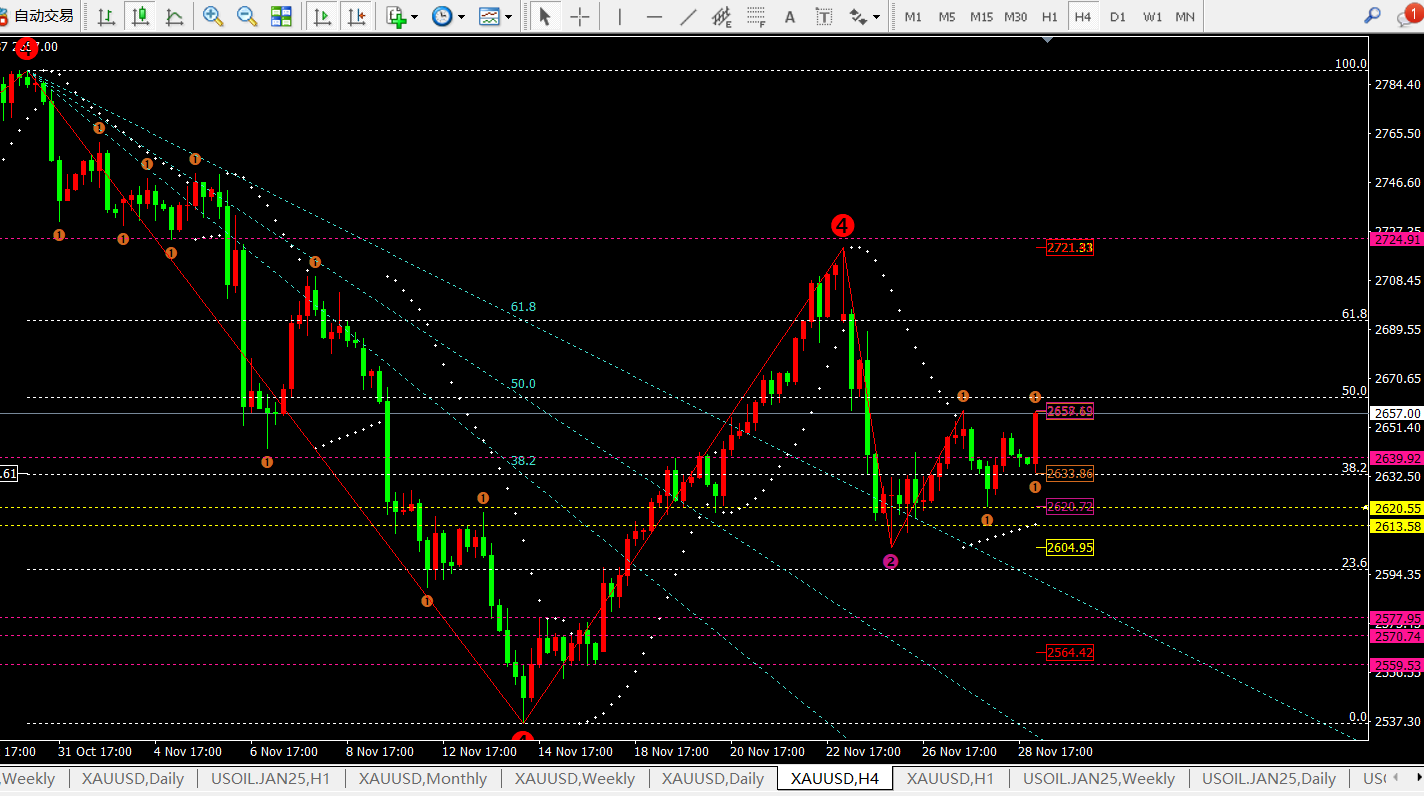Expand the indicators dropdown arrow
This screenshot has height=796, width=1424.
[x=415, y=16]
